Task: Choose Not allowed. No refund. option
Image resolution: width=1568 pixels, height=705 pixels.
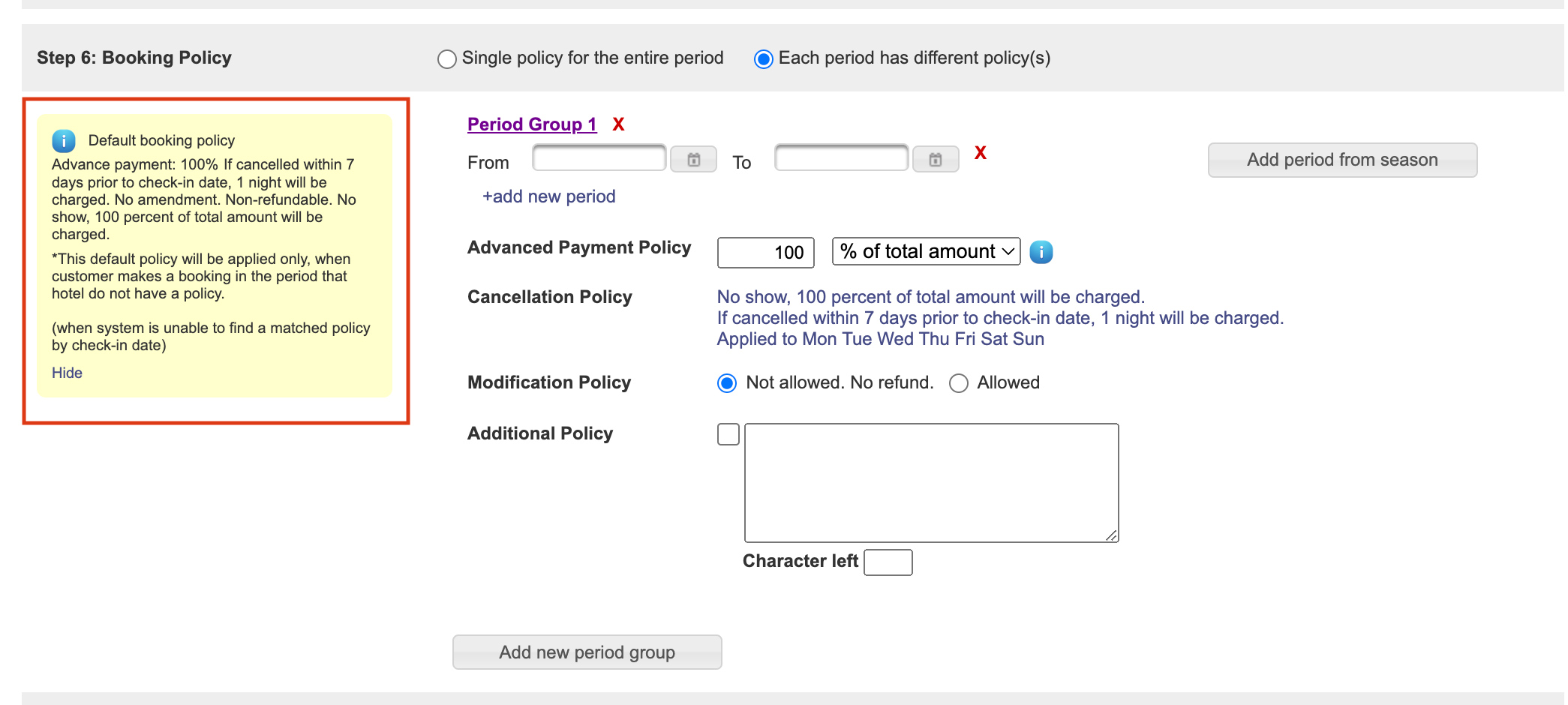Action: pyautogui.click(x=727, y=383)
